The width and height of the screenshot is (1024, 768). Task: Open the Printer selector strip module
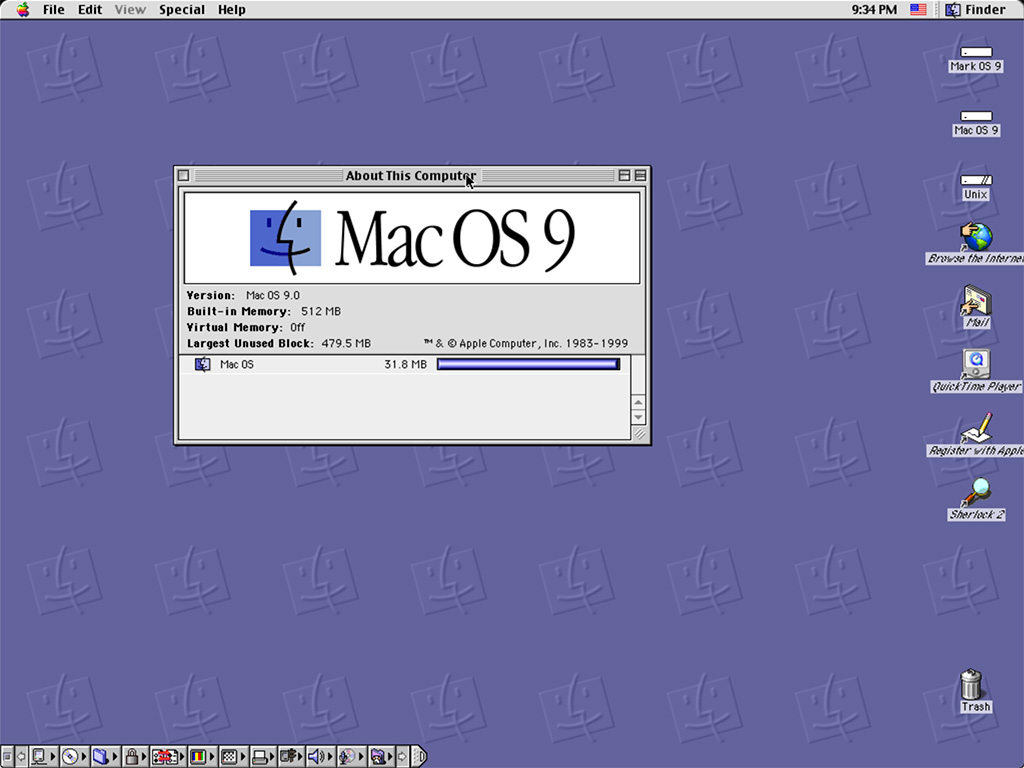pyautogui.click(x=263, y=757)
